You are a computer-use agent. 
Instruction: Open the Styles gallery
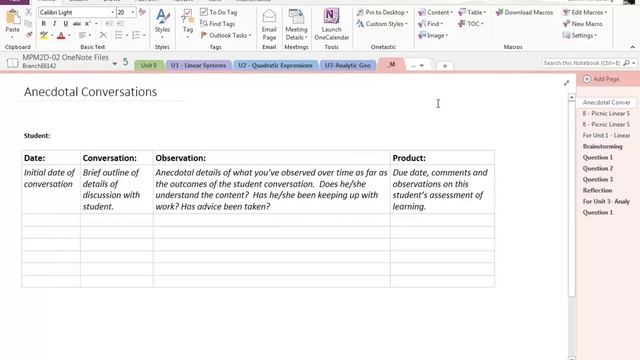[162, 23]
